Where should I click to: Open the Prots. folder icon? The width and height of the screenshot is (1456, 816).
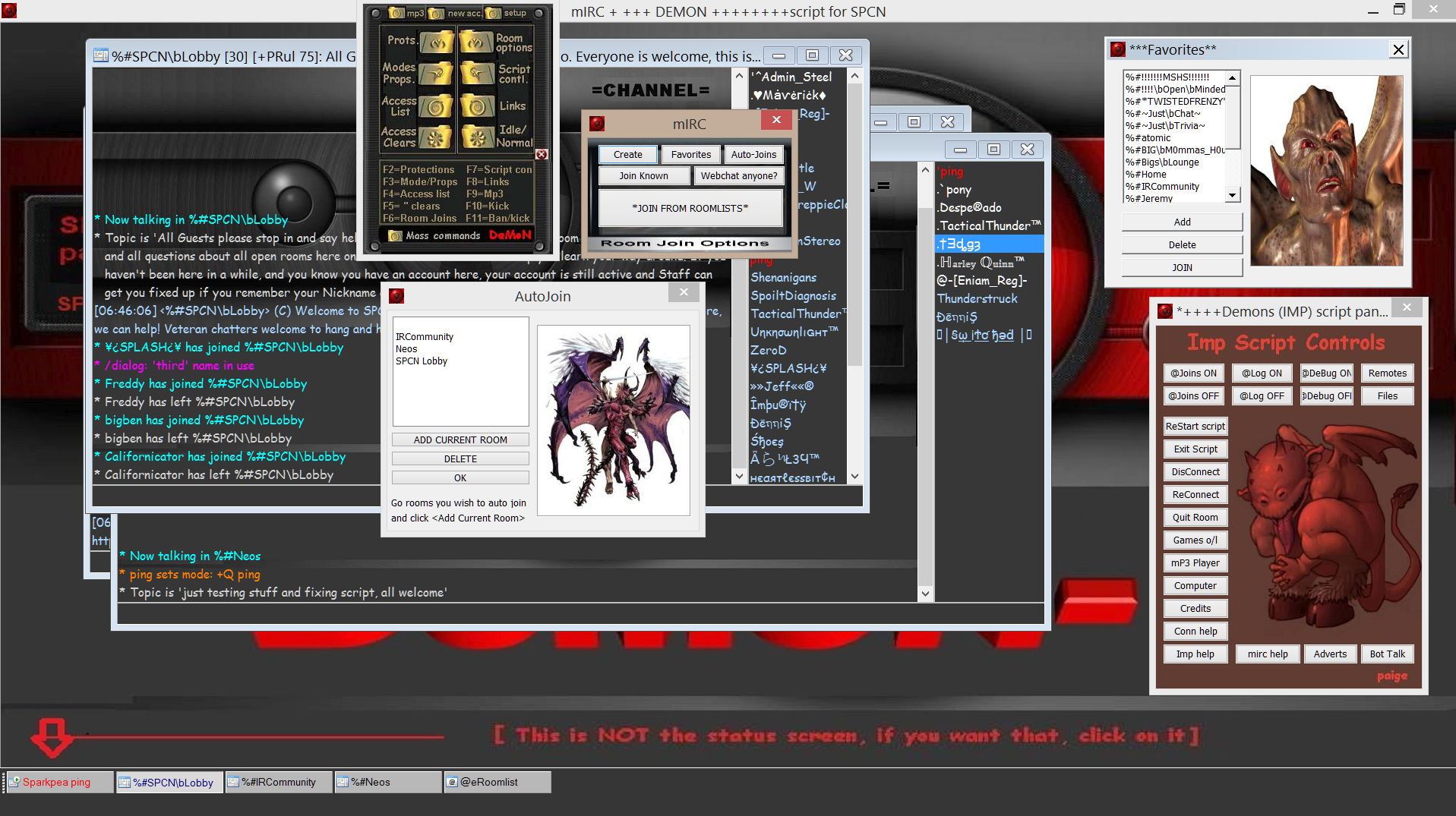(437, 43)
